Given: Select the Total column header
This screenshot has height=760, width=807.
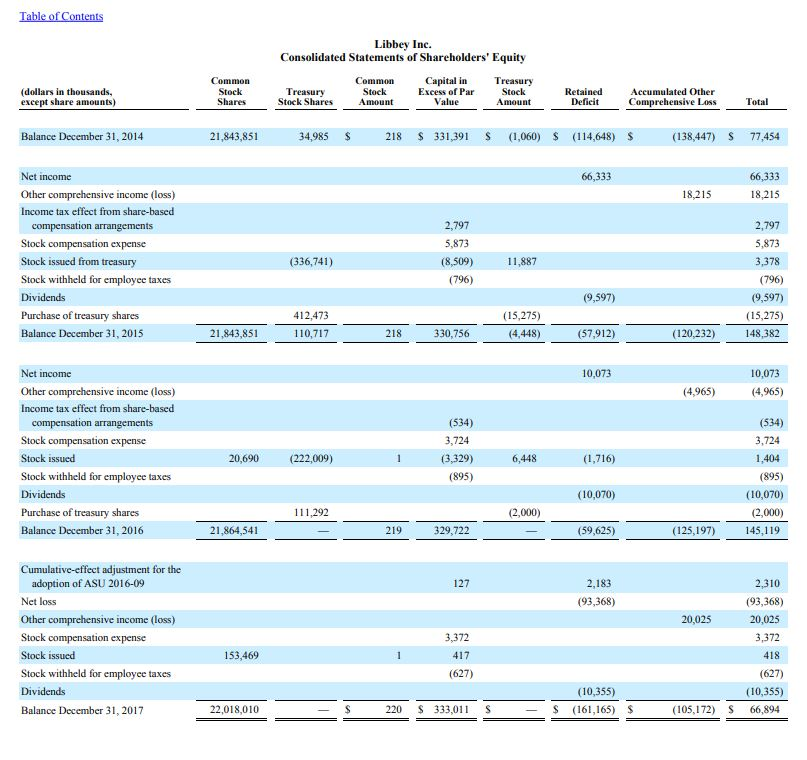Looking at the screenshot, I should (x=757, y=100).
